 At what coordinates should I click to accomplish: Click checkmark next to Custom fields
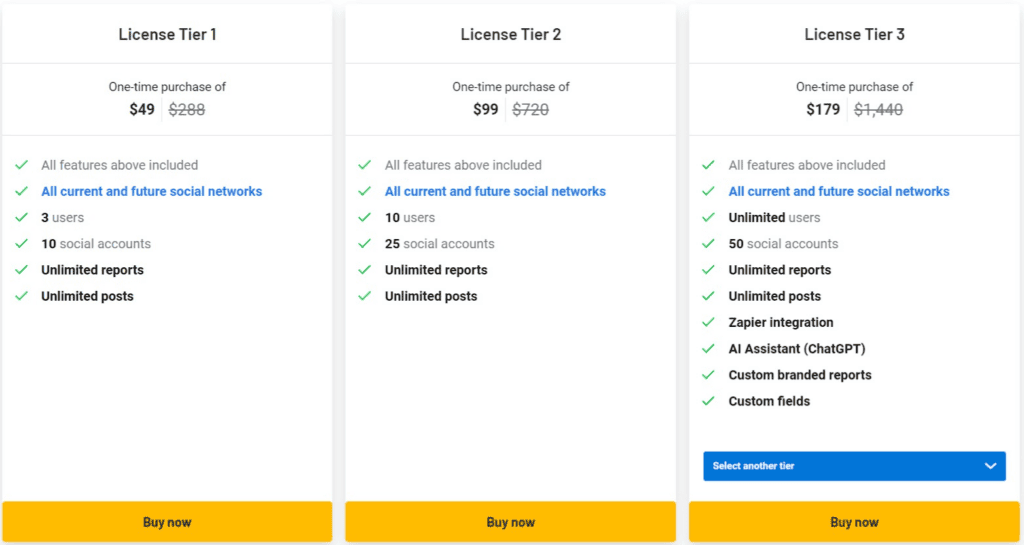pos(708,401)
